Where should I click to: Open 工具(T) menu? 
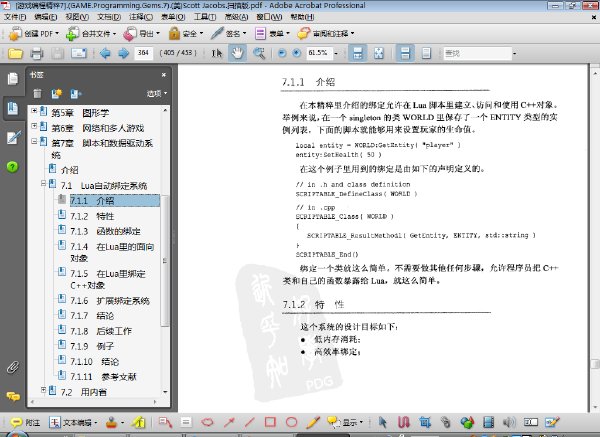205,17
